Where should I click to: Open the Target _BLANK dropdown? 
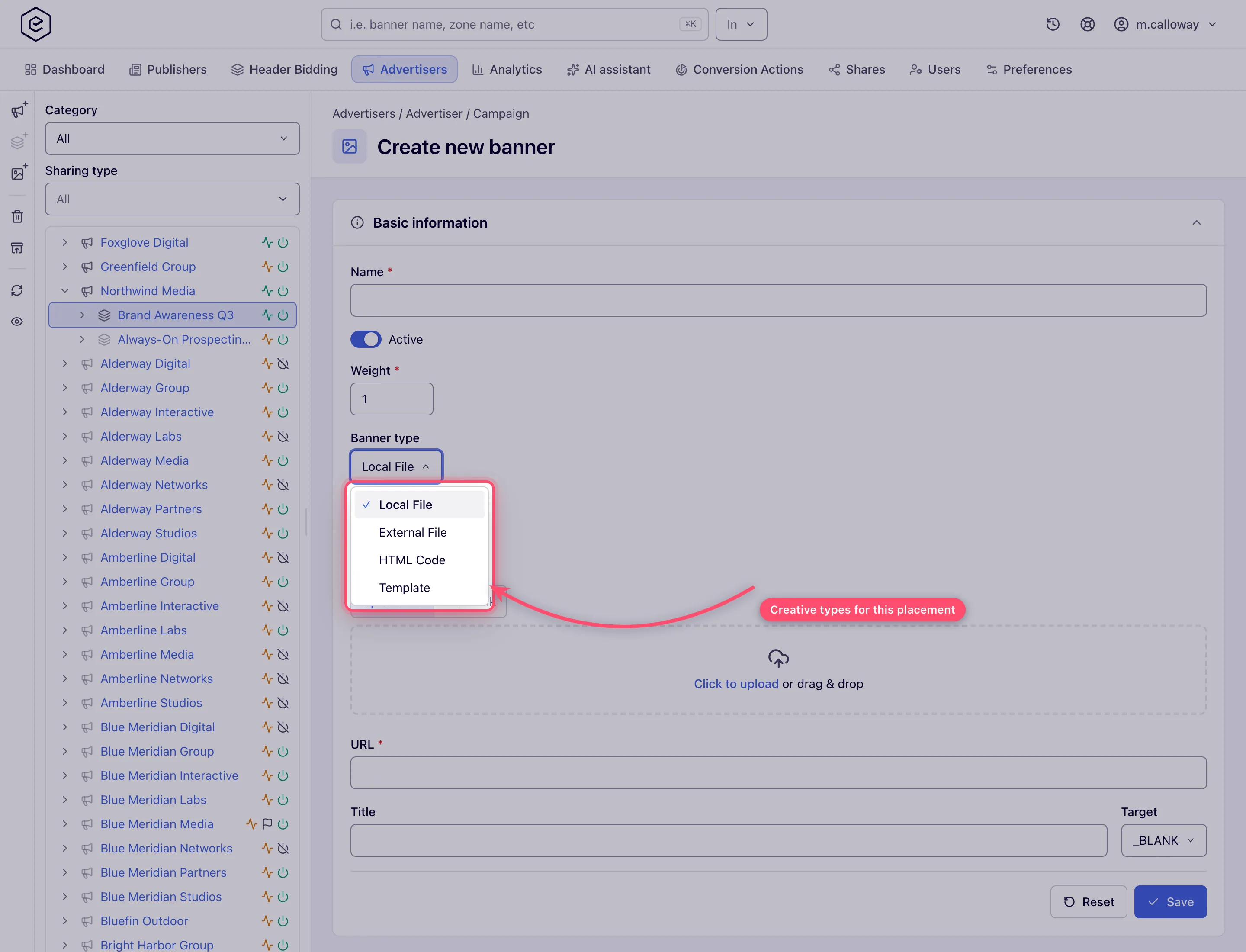tap(1163, 840)
